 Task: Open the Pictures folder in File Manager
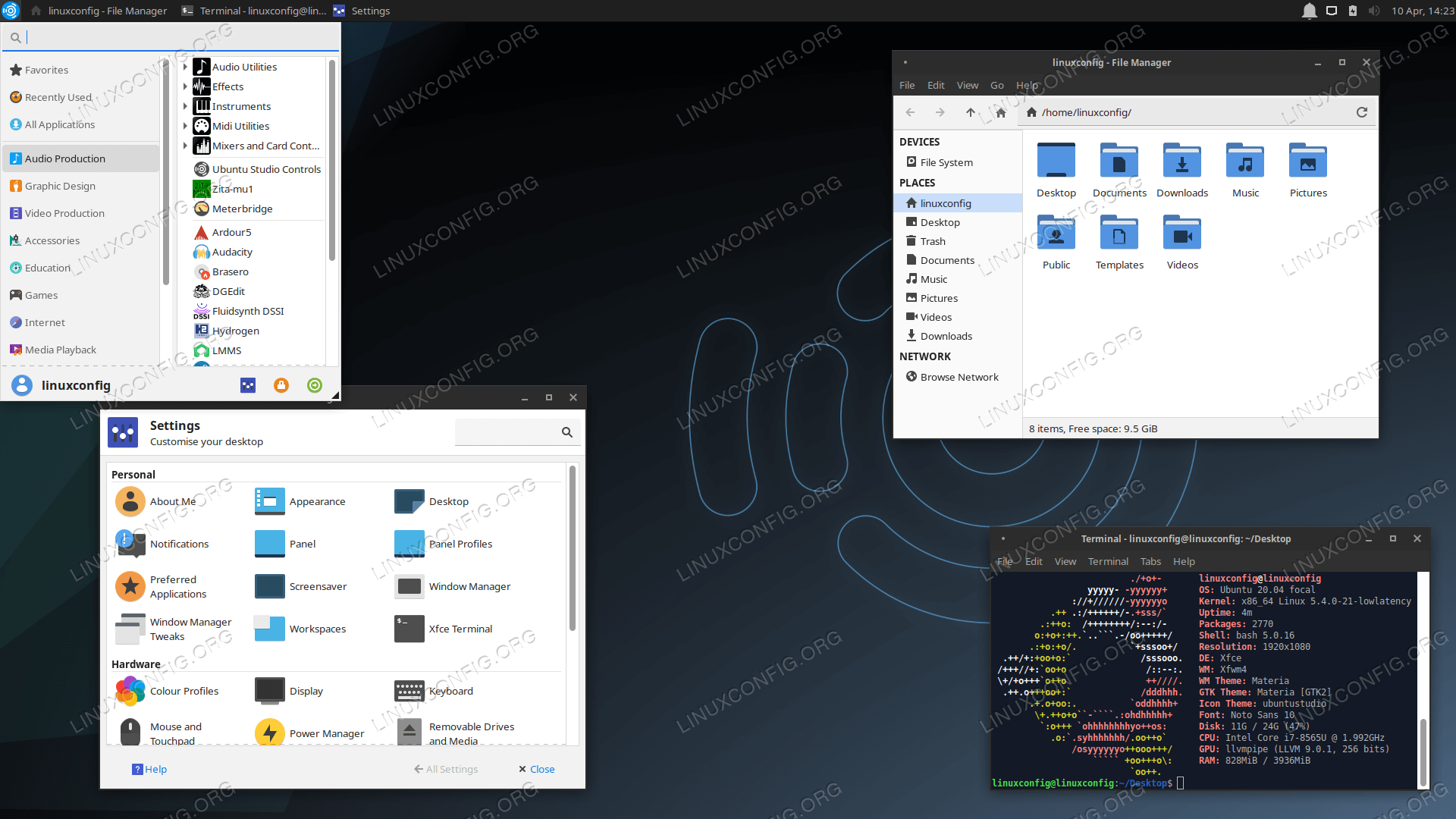click(1308, 171)
